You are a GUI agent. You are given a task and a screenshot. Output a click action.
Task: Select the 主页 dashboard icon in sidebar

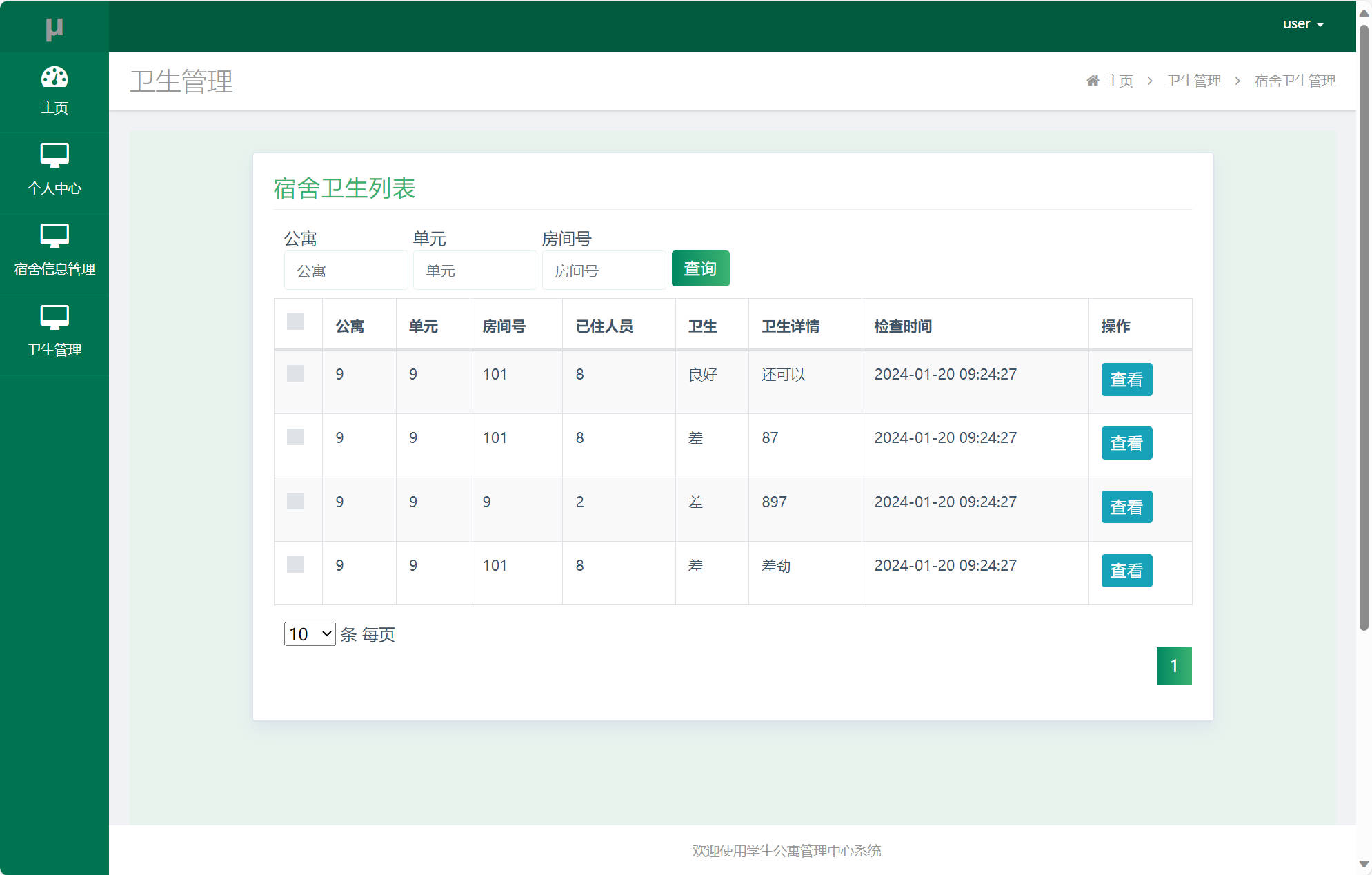coord(54,78)
